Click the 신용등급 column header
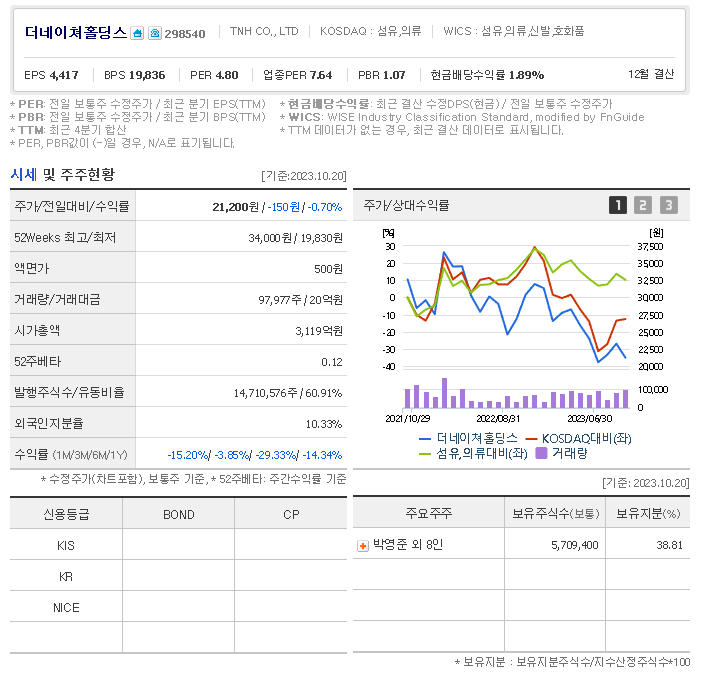The image size is (701, 676). point(66,514)
